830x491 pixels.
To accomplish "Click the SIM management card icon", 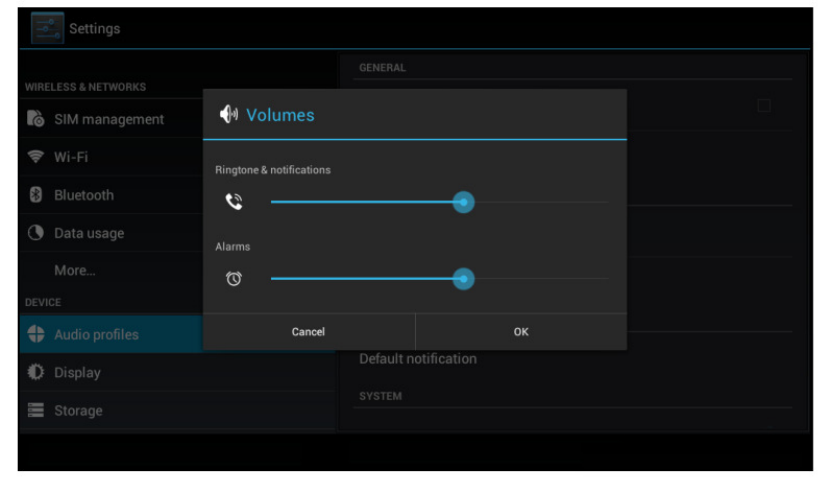I will (35, 119).
